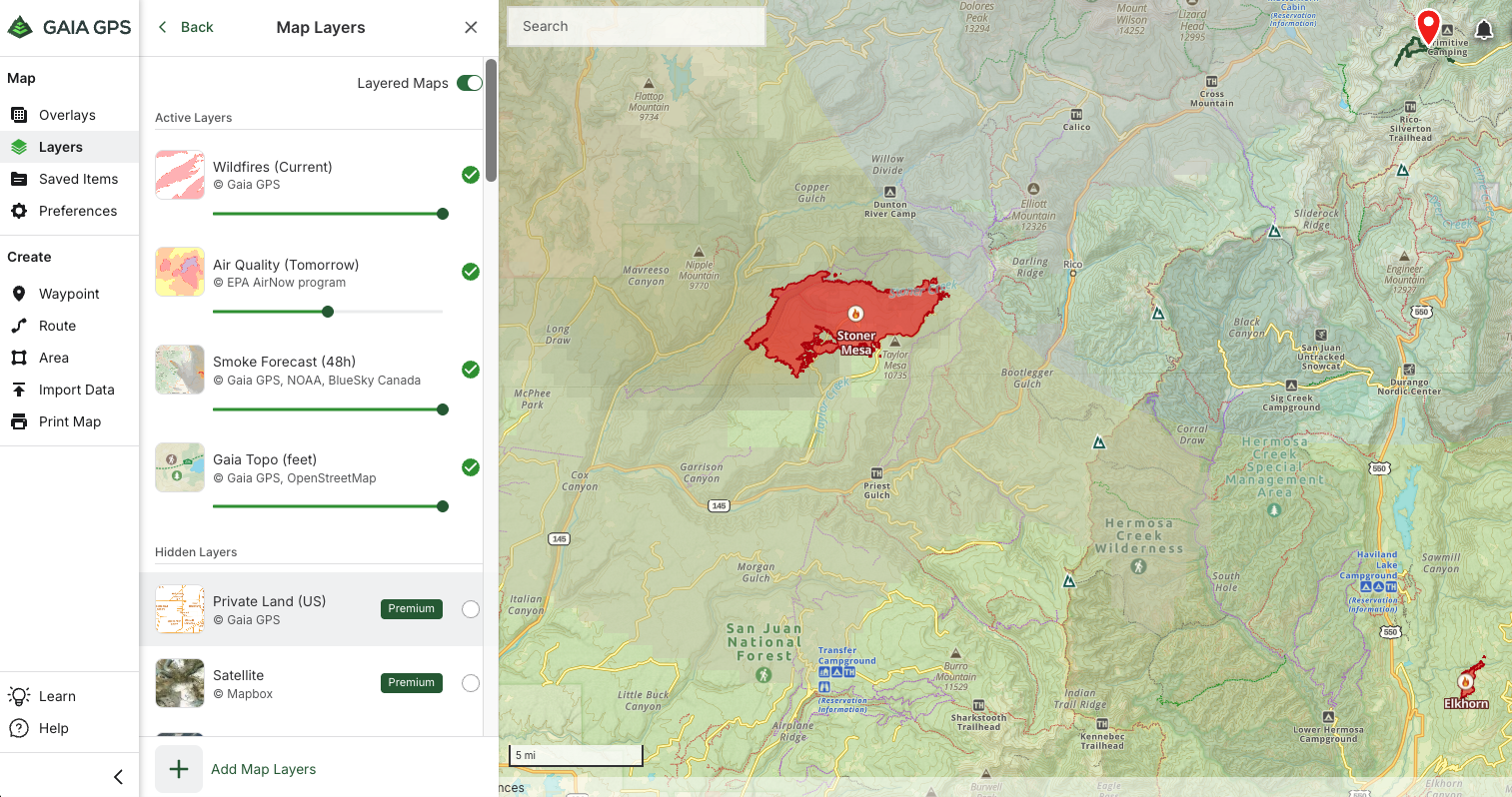This screenshot has height=797, width=1512.
Task: Select Layers in the sidebar
Action: pos(69,147)
